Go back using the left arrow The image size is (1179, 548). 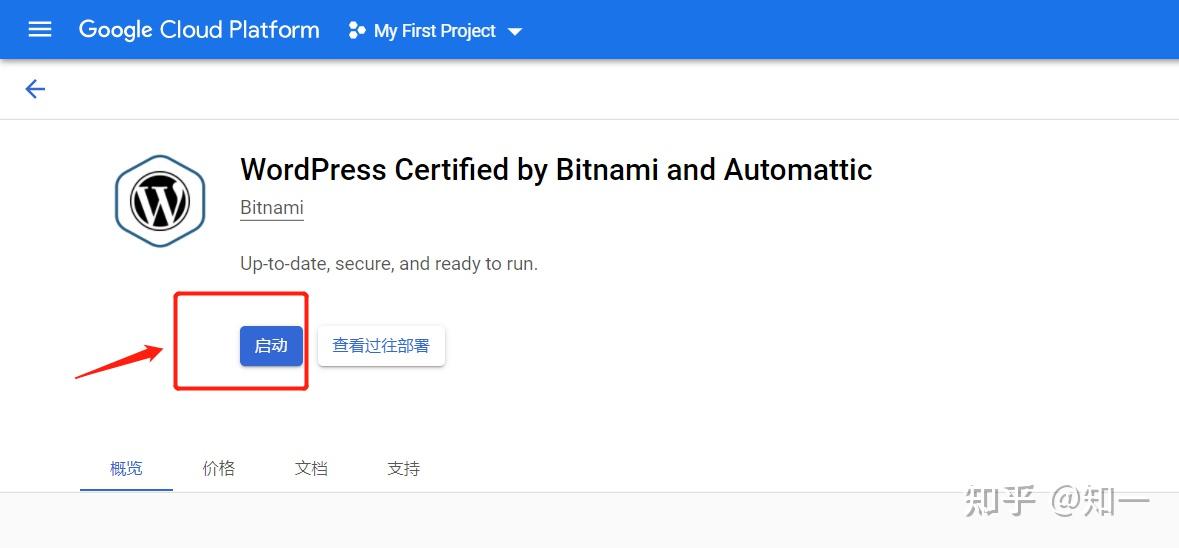(x=35, y=89)
